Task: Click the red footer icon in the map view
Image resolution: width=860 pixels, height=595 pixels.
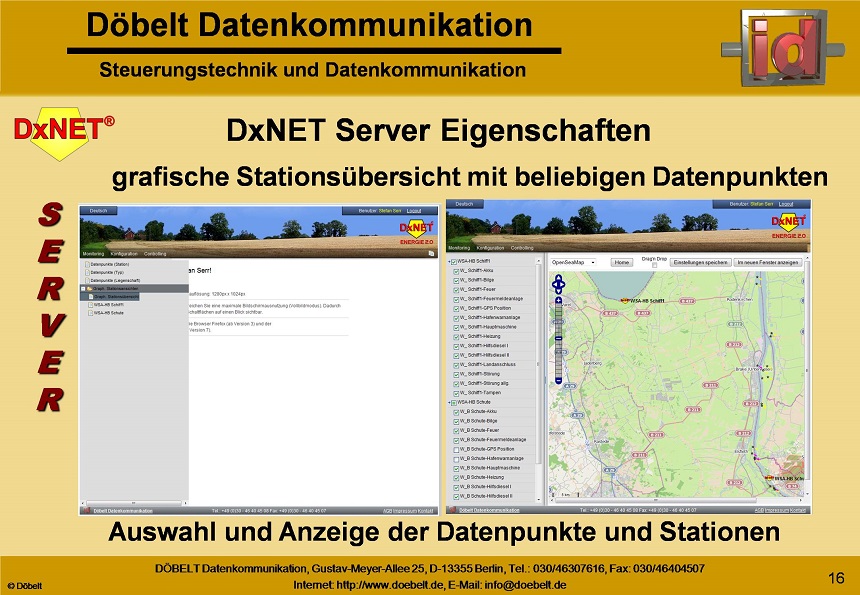Action: (454, 510)
